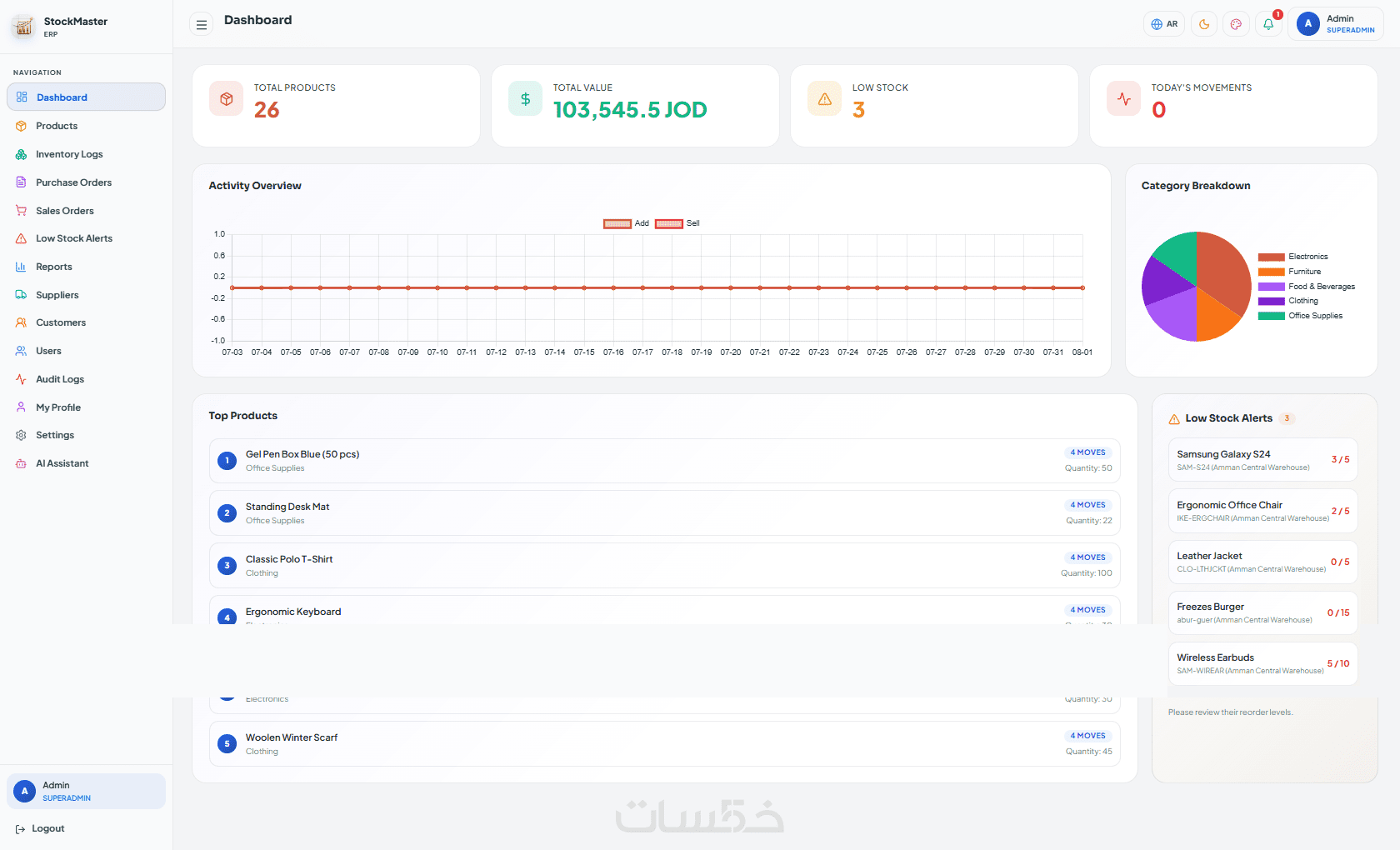
Task: Click the Sales Orders cart icon
Action: pyautogui.click(x=21, y=211)
